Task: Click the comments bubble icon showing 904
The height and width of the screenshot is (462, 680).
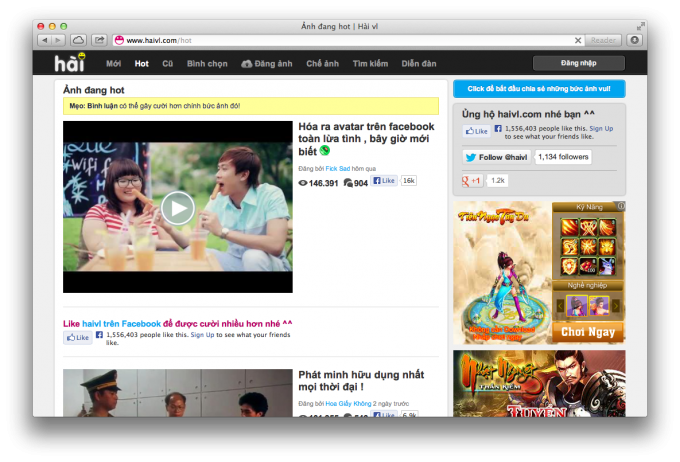Action: [x=348, y=183]
